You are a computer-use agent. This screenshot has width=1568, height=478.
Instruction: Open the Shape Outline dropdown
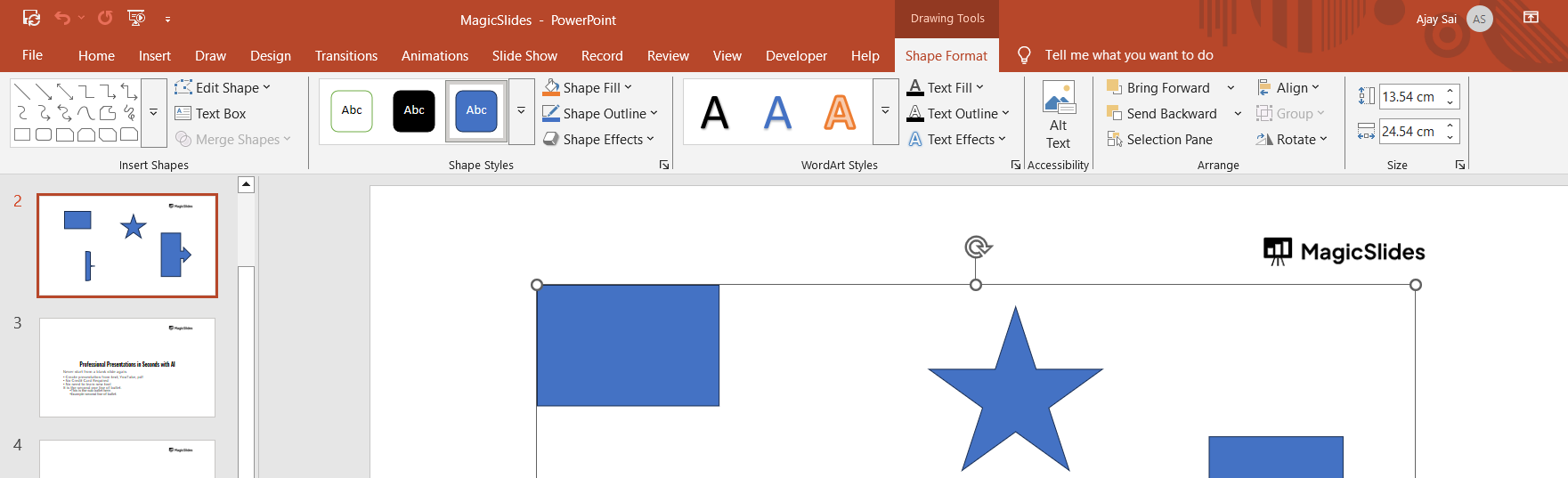[x=600, y=113]
